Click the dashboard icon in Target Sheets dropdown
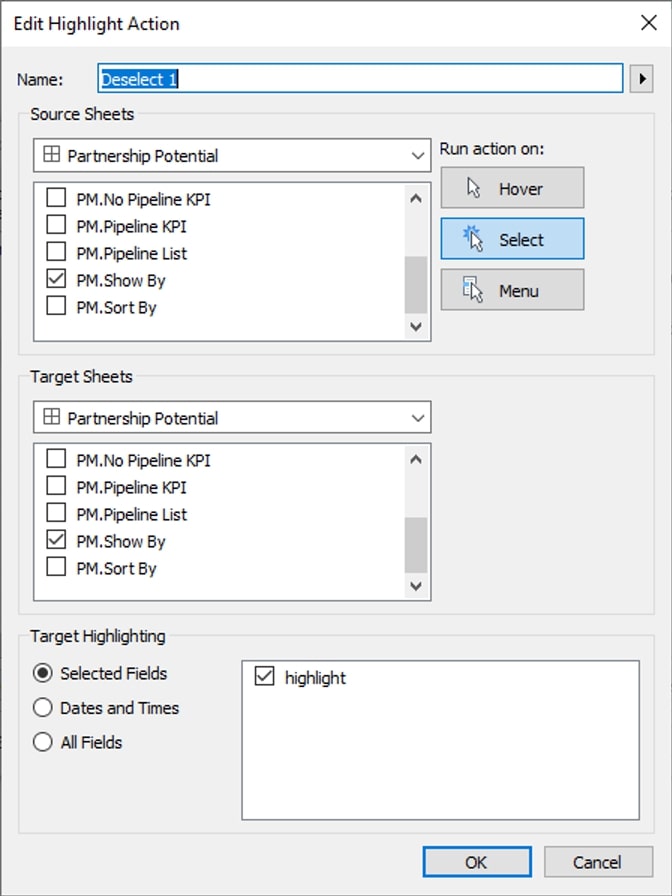Image resolution: width=672 pixels, height=896 pixels. point(52,417)
